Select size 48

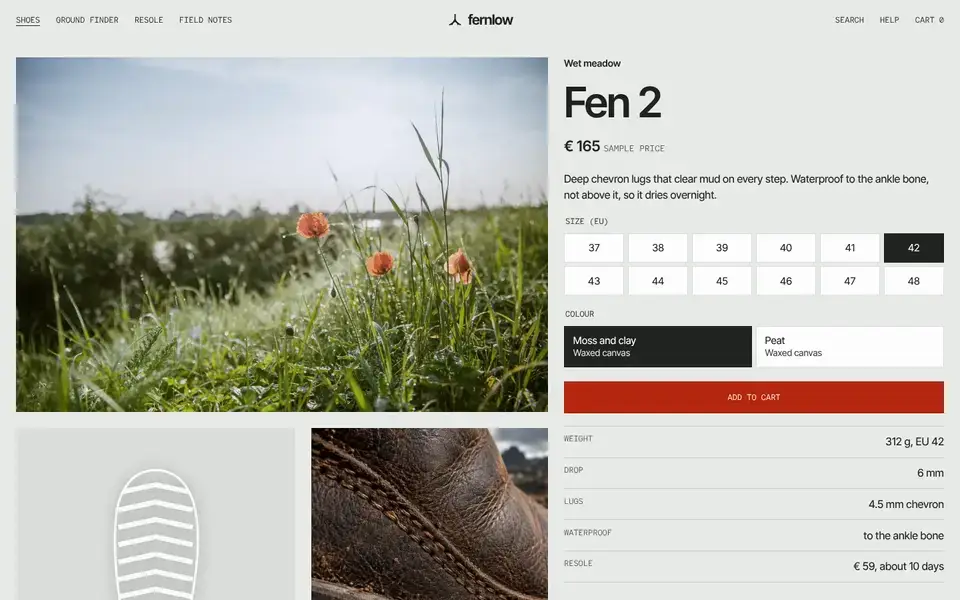(x=913, y=281)
